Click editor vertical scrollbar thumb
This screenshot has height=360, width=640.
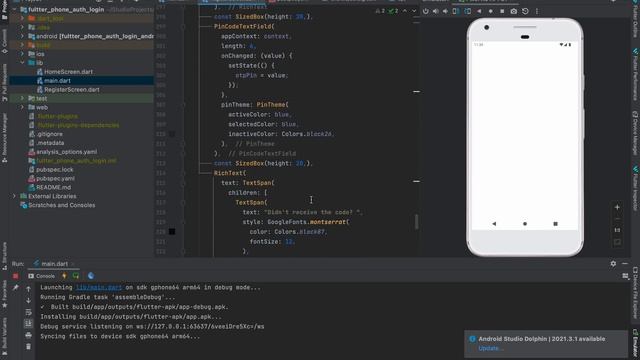pos(416,222)
